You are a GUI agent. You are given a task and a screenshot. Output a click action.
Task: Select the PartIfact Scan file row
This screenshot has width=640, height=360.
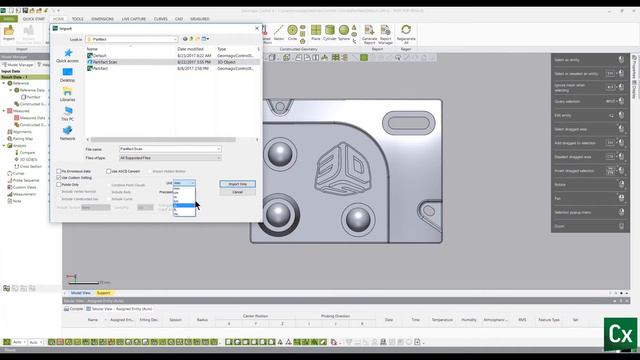click(173, 62)
